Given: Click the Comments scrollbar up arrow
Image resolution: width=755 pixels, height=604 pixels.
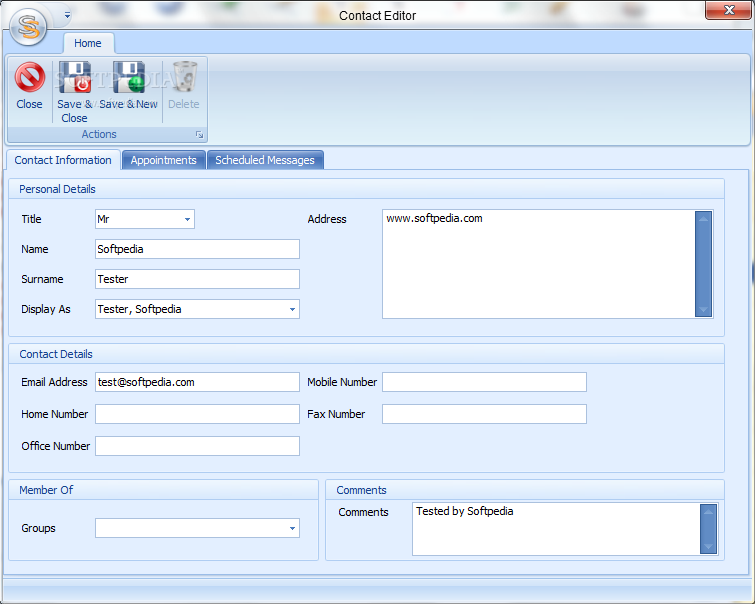Looking at the screenshot, I should (708, 512).
